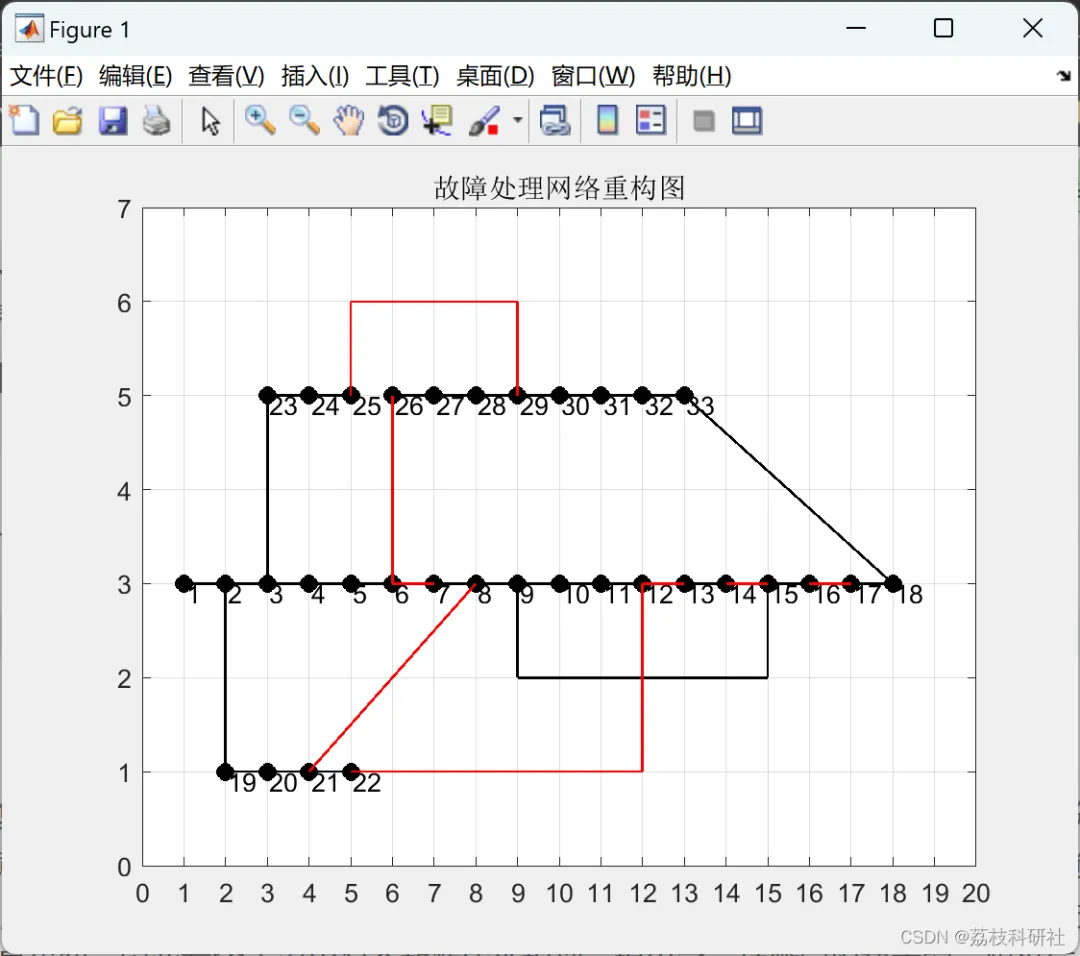This screenshot has height=956, width=1080.
Task: Print the figure using printer icon
Action: 156,121
